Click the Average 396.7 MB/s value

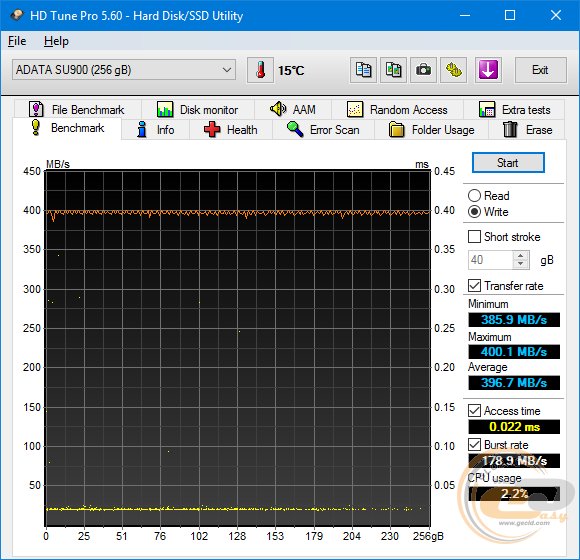514,383
